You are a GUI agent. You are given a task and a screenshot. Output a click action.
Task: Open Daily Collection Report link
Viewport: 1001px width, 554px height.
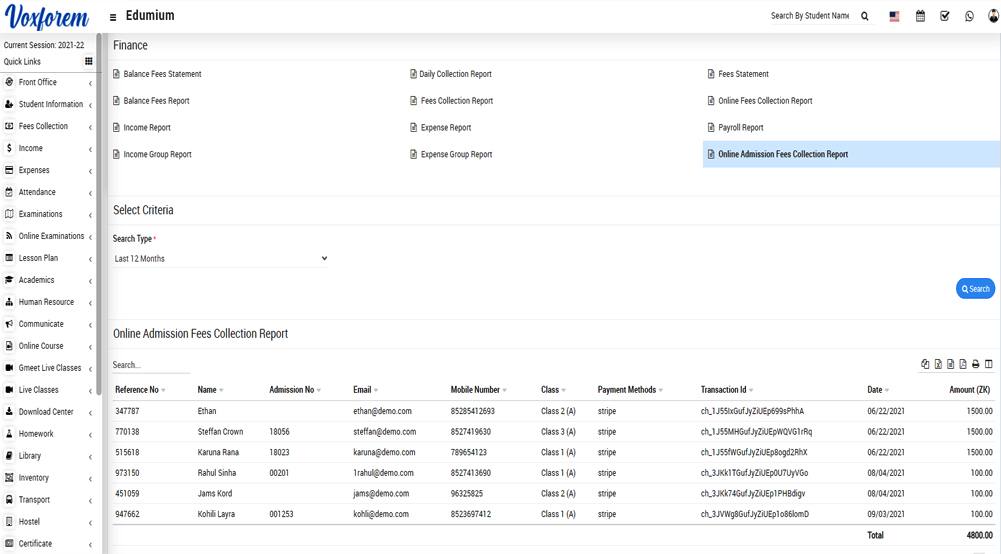click(x=455, y=74)
